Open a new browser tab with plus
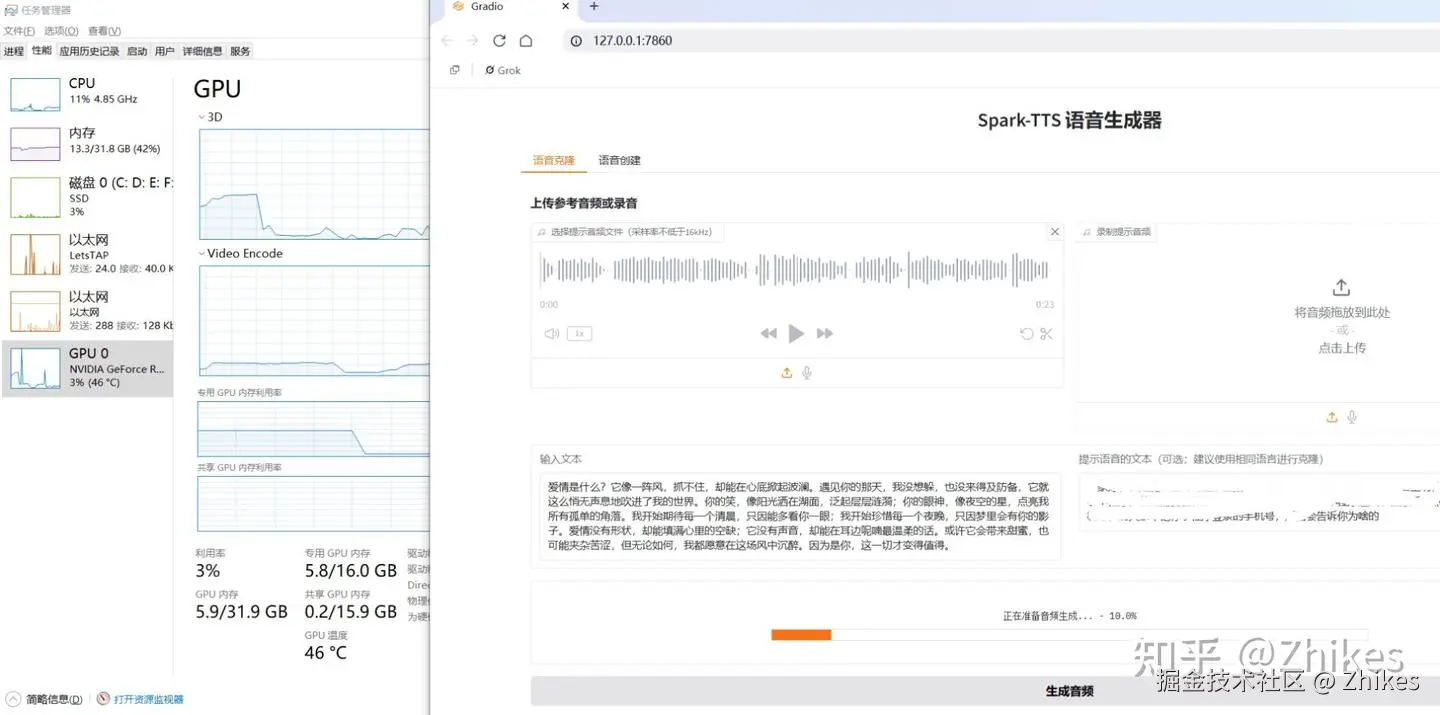This screenshot has width=1440, height=715. [594, 6]
